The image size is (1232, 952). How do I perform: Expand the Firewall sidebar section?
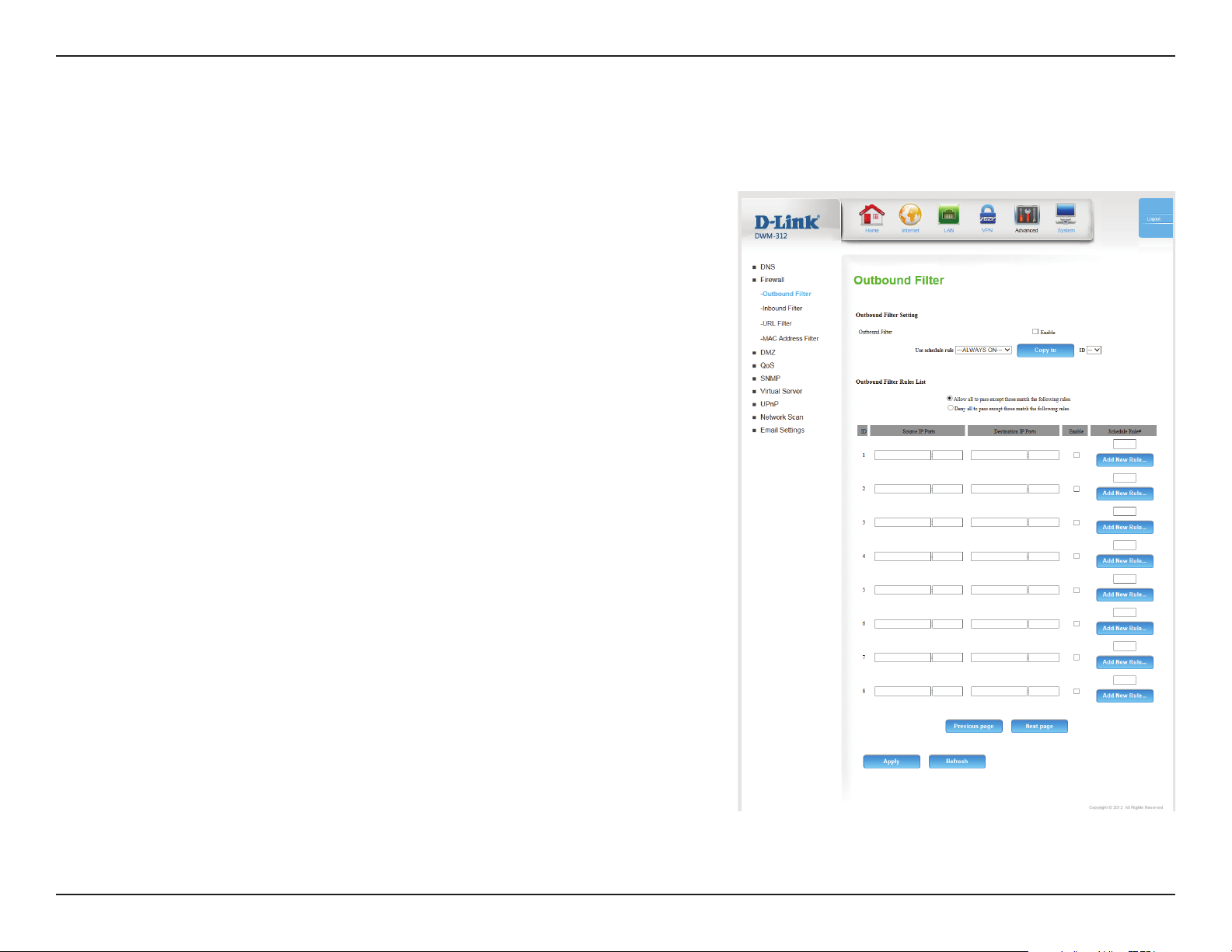[x=772, y=280]
